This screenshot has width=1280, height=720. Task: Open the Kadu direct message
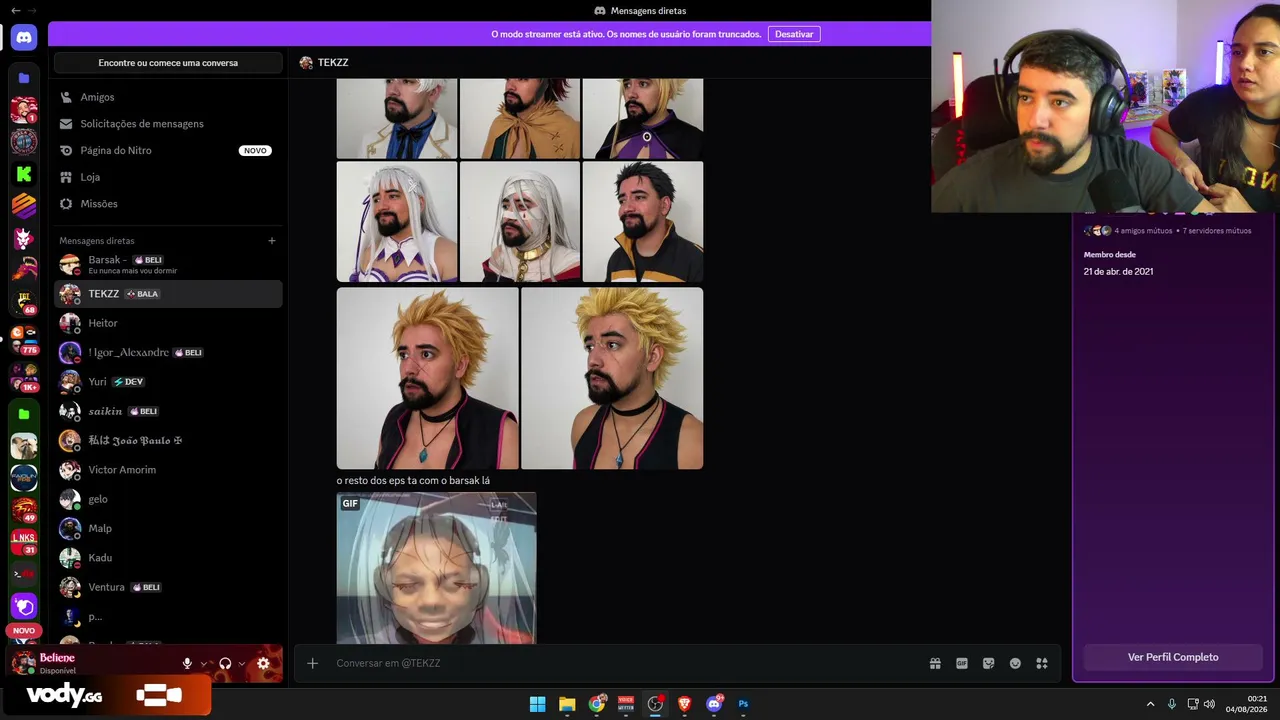pos(168,558)
